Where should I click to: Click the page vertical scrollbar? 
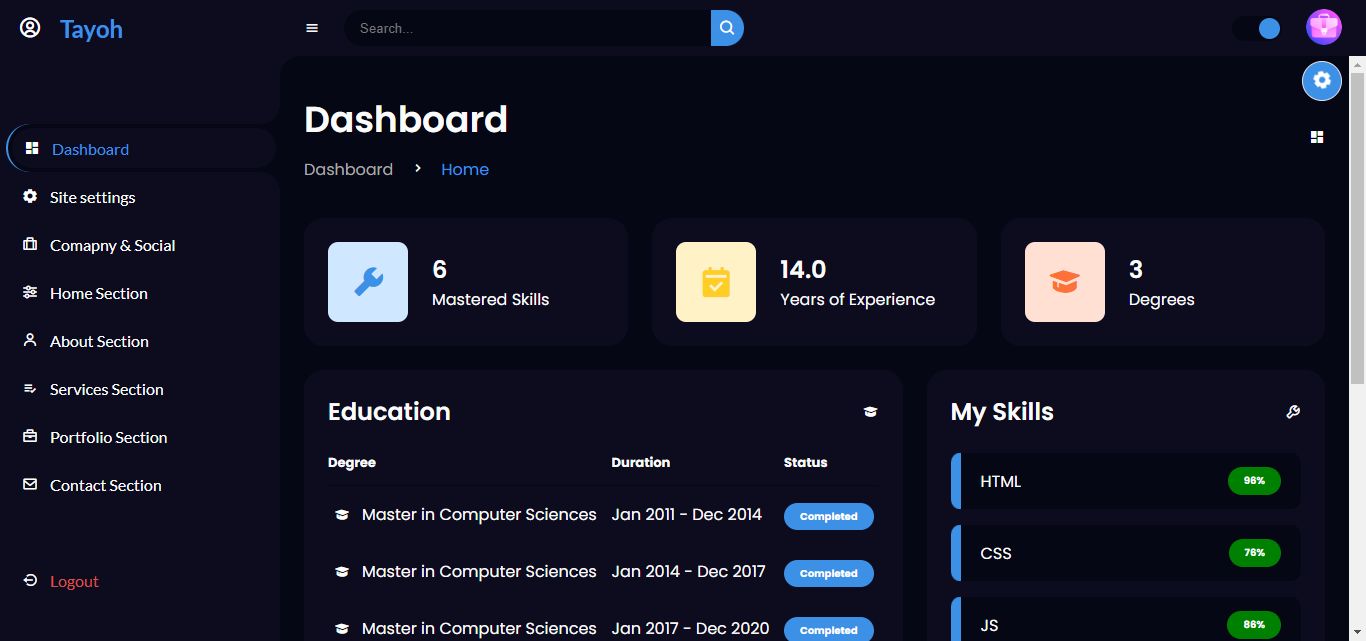point(1357,227)
